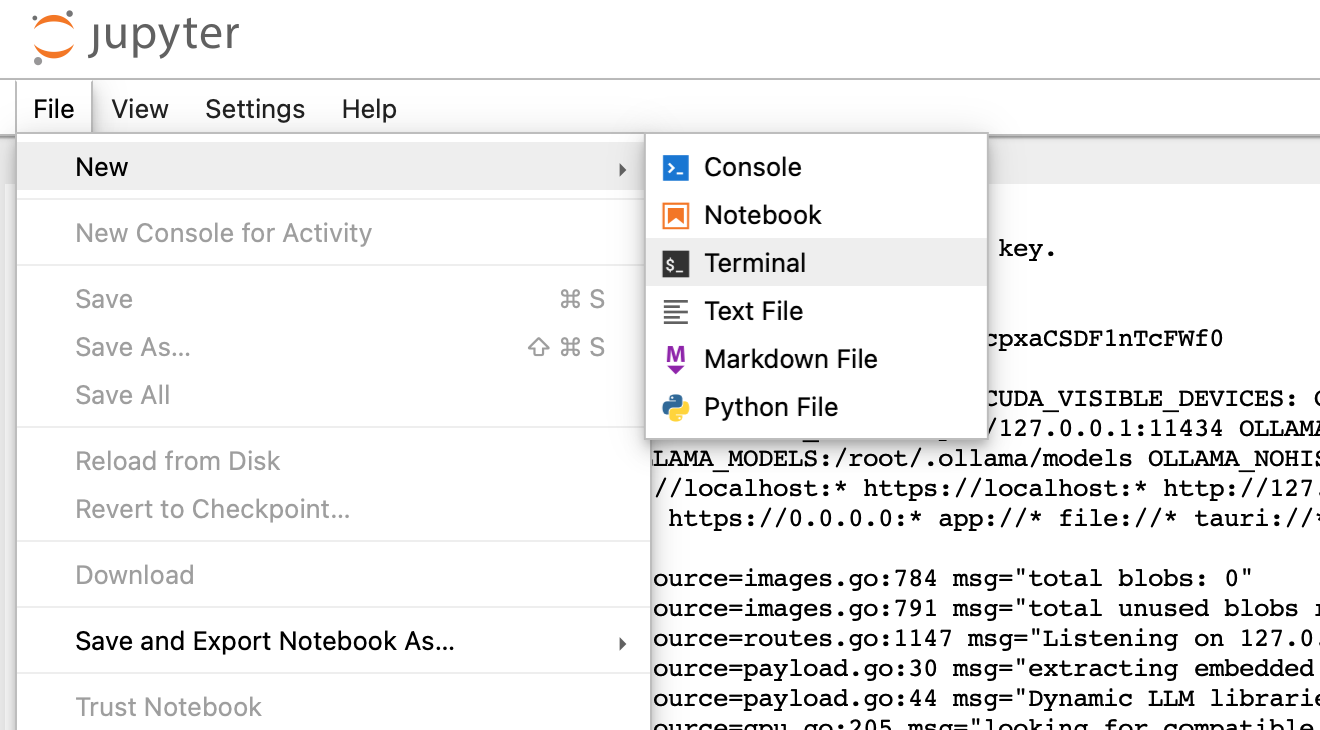This screenshot has width=1320, height=730.
Task: Click the Console icon in submenu
Action: click(x=676, y=168)
